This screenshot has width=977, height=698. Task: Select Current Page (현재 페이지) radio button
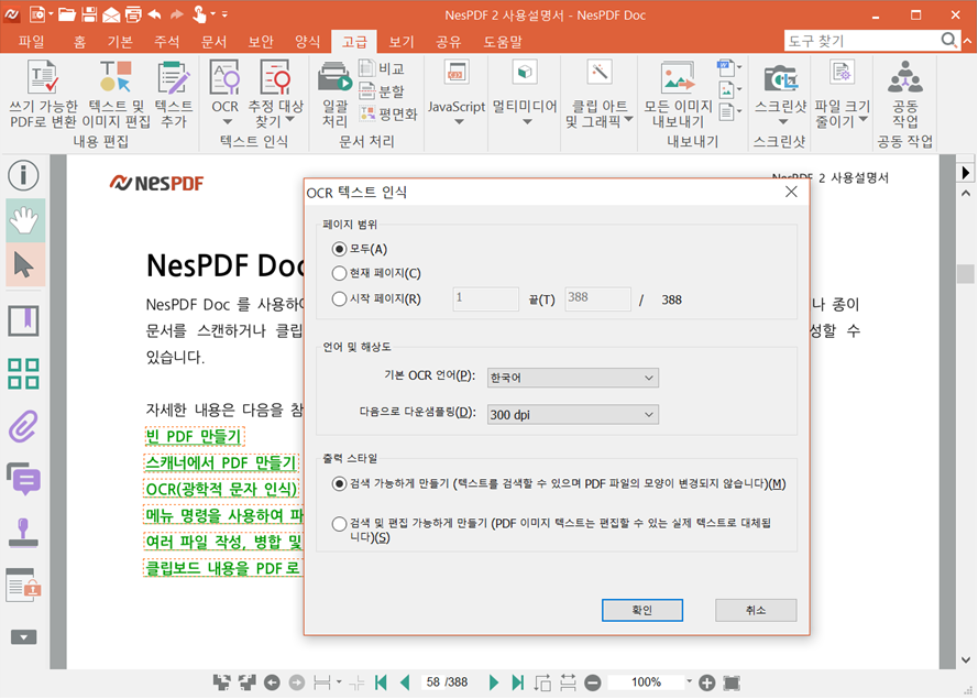pyautogui.click(x=339, y=273)
